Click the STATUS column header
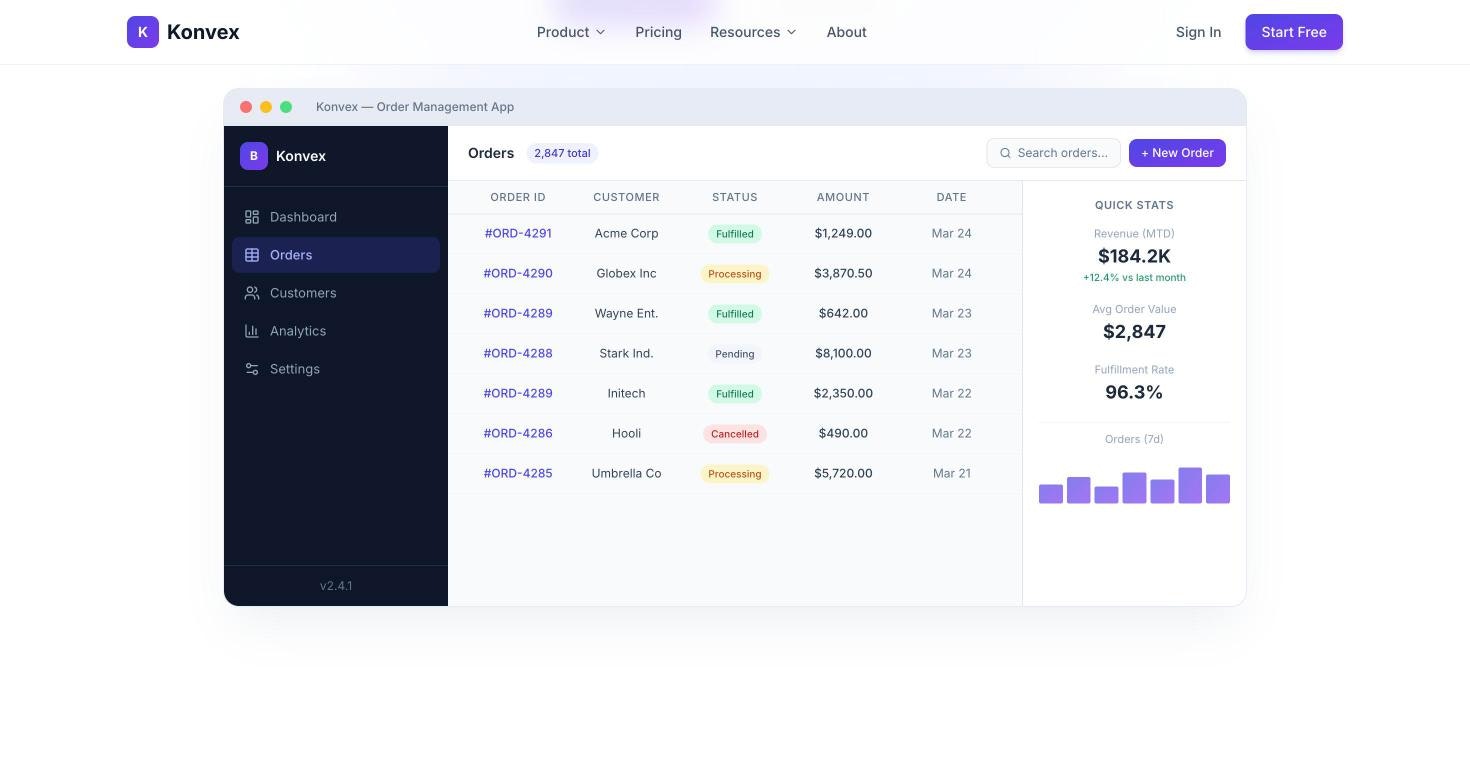The width and height of the screenshot is (1470, 775). pyautogui.click(x=735, y=197)
